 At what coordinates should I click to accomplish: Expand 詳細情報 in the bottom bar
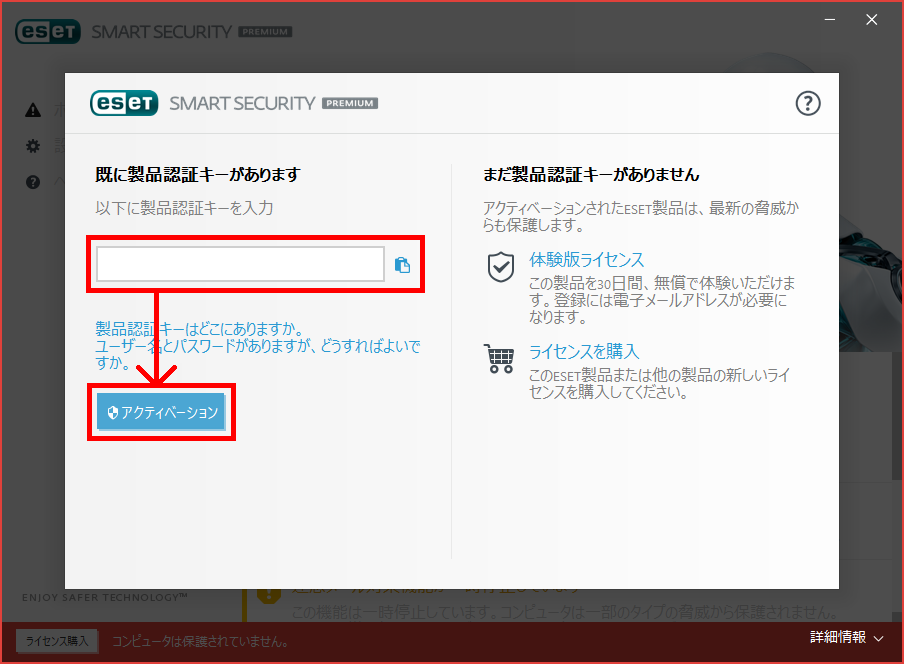tap(846, 637)
